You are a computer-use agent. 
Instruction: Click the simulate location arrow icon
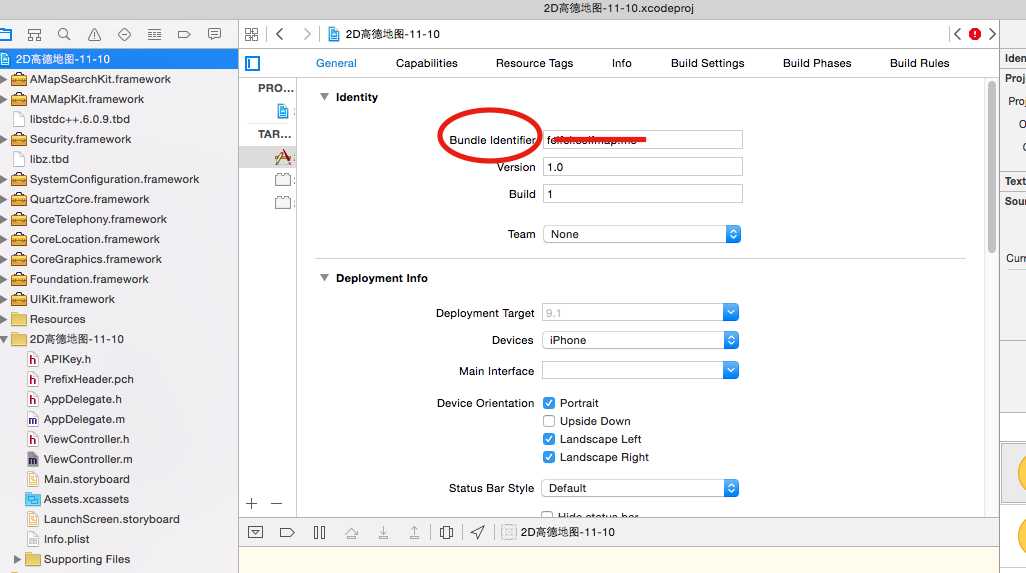click(x=478, y=532)
